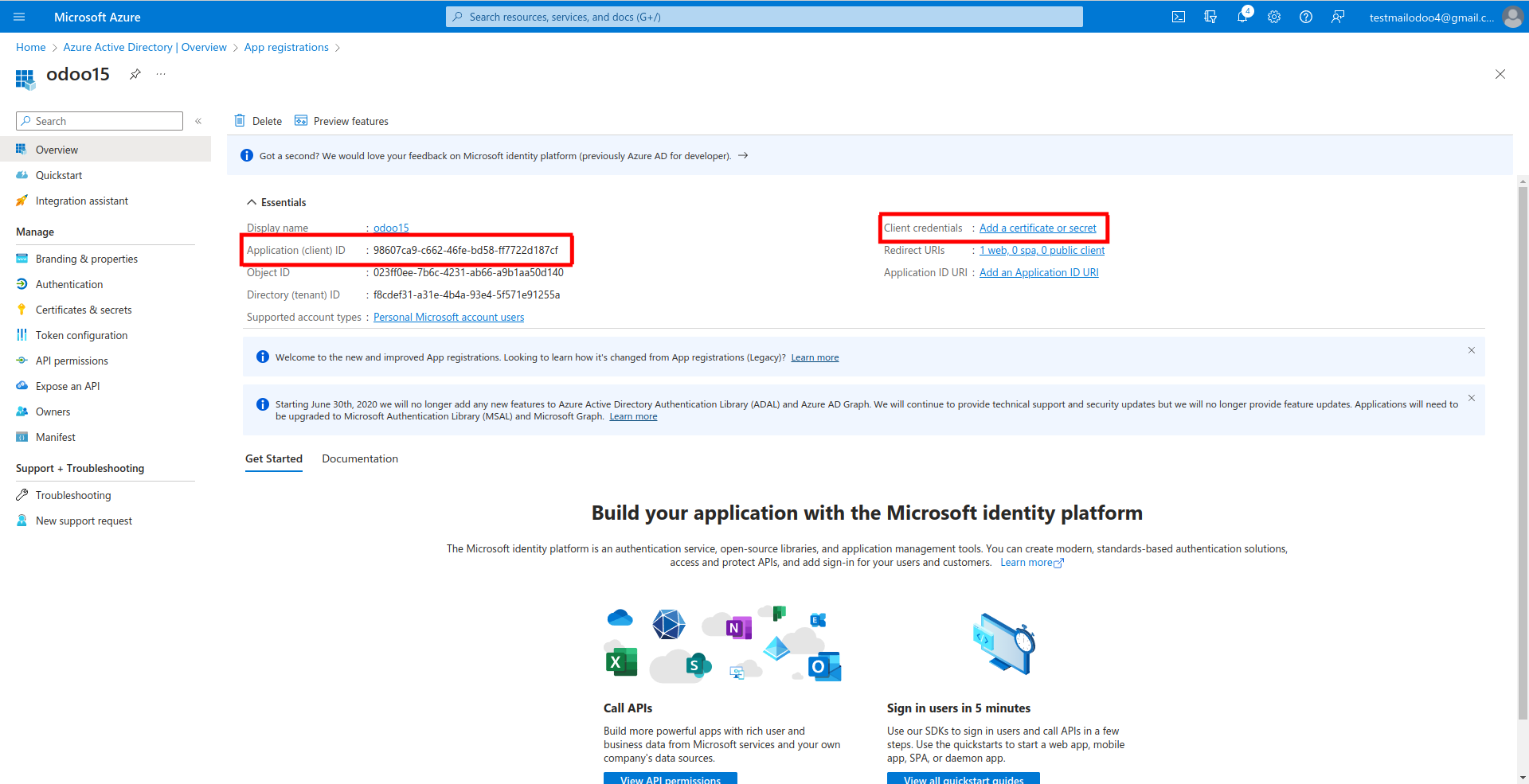Select Overview in the side menu
This screenshot has width=1529, height=784.
[x=105, y=150]
